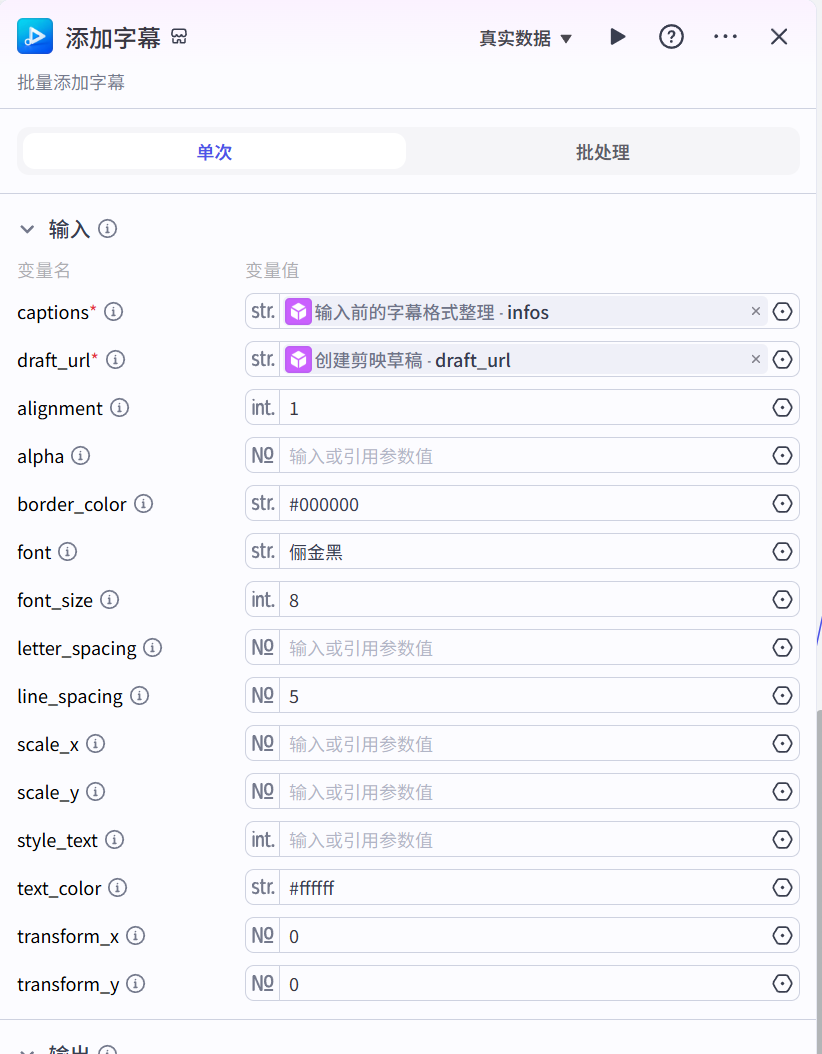Open reference picker for border_color field

click(x=782, y=503)
